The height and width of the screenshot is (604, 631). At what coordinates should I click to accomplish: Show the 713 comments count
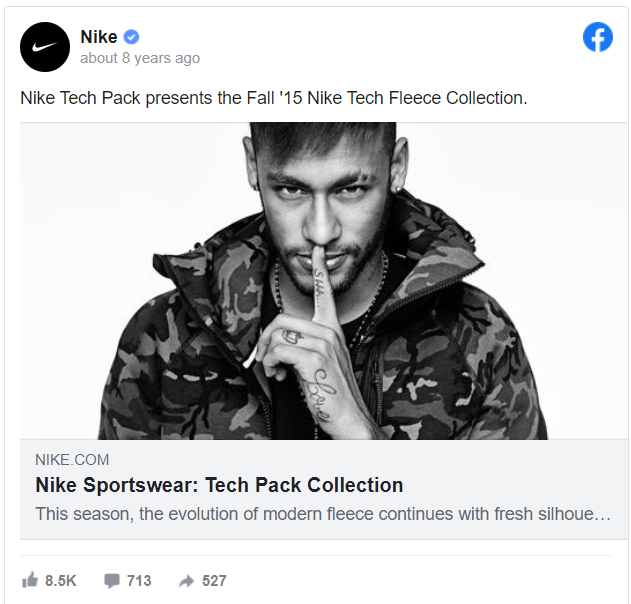pyautogui.click(x=139, y=580)
